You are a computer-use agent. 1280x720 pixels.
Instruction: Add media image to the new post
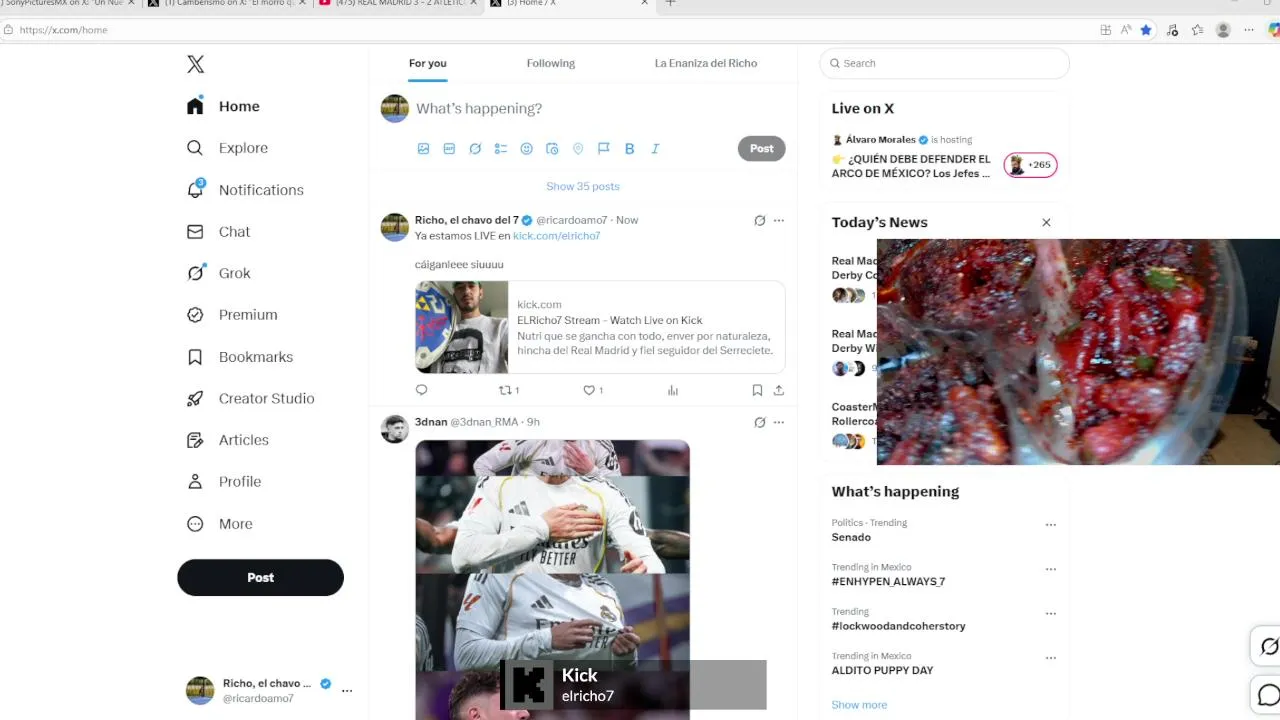click(423, 149)
